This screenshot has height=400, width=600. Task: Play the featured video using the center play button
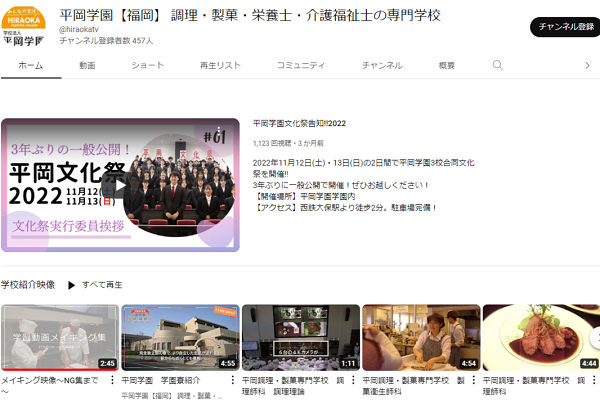(x=120, y=185)
